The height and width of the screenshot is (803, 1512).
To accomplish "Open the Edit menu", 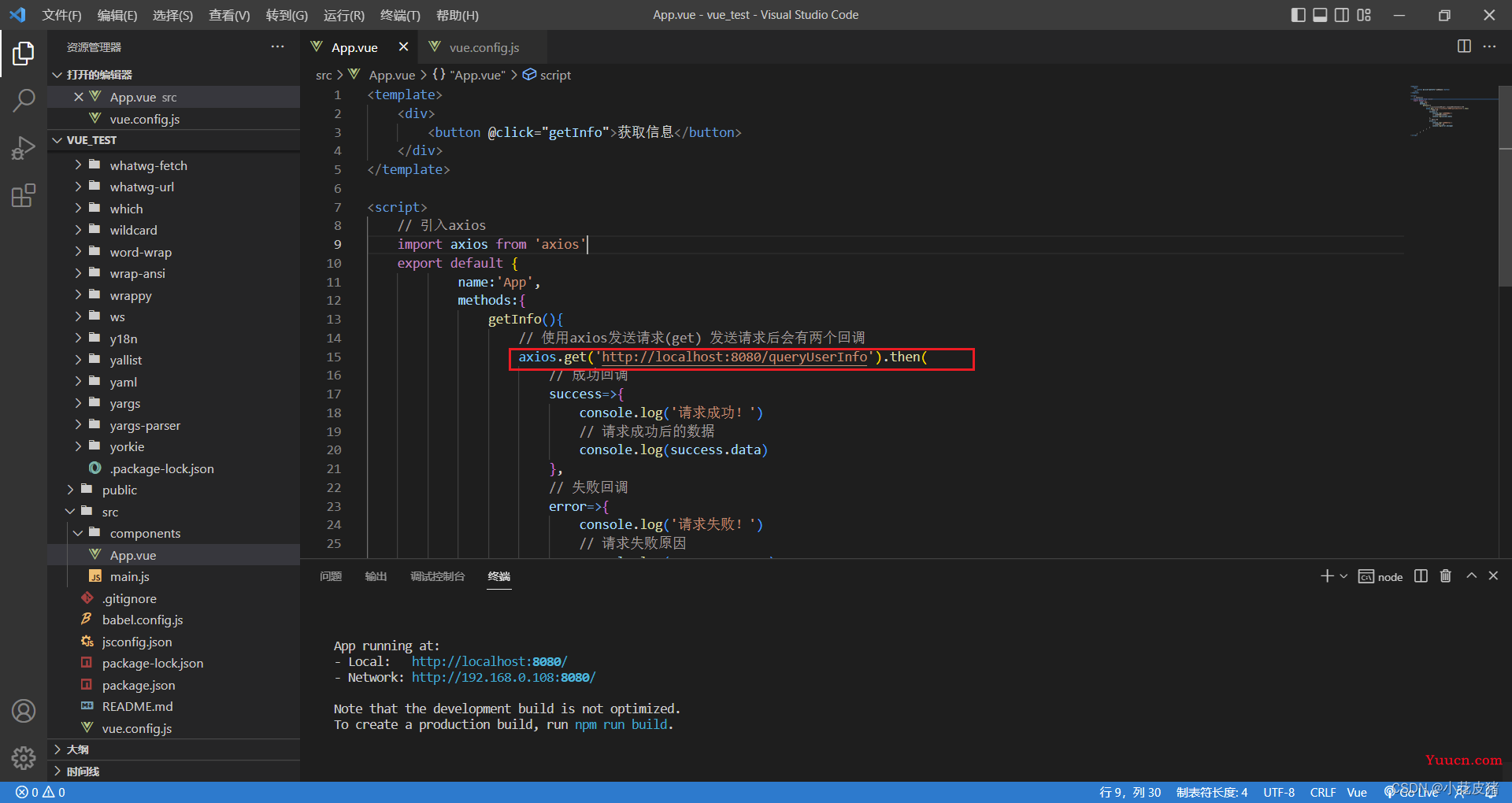I will click(117, 15).
